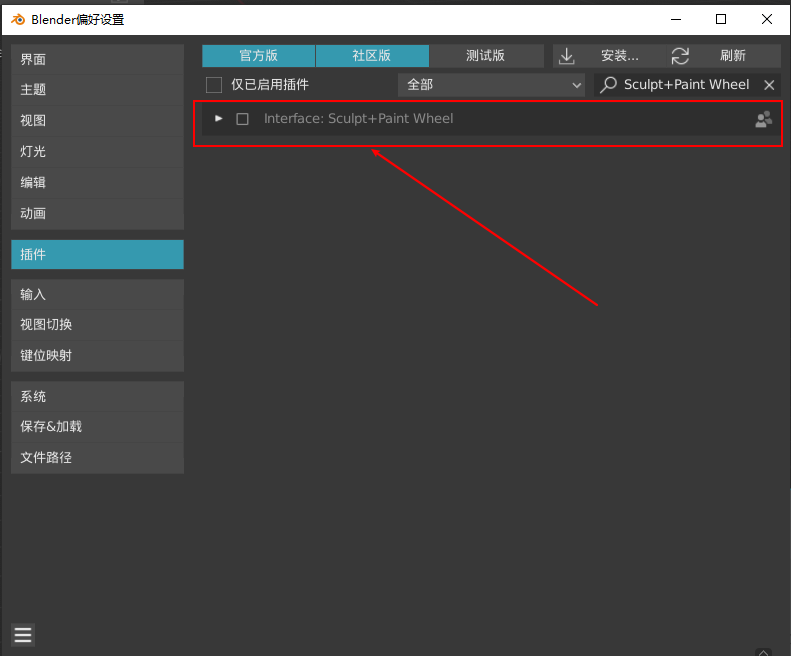Enable the Sculpt+Paint Wheel addon checkbox

(242, 119)
